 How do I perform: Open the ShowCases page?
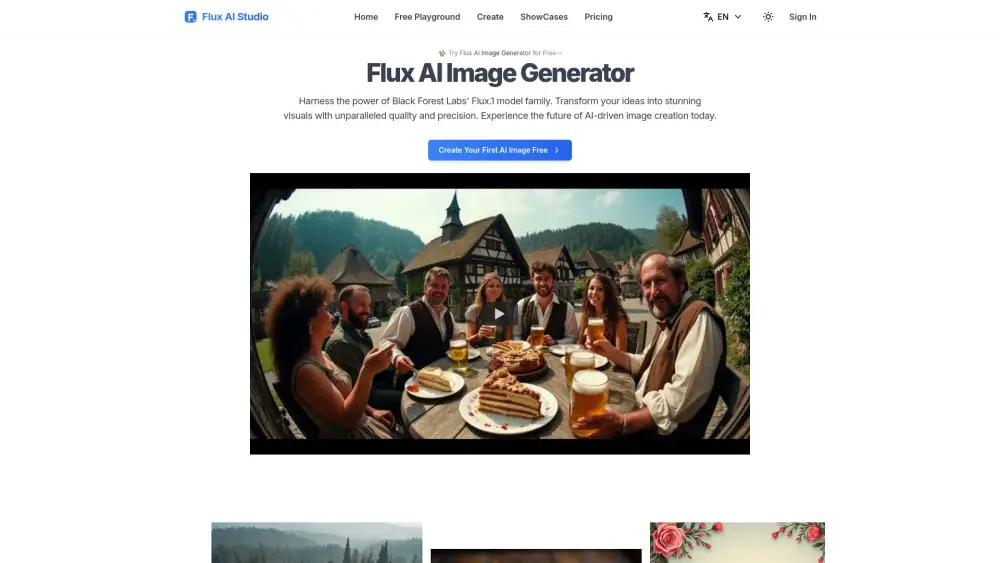544,17
